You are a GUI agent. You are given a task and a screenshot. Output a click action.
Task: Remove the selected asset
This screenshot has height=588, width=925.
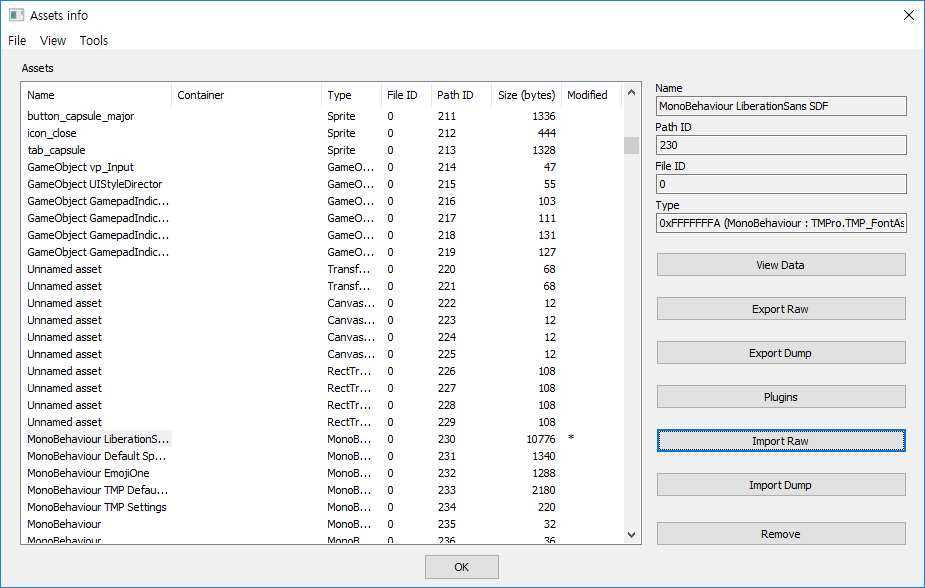780,533
